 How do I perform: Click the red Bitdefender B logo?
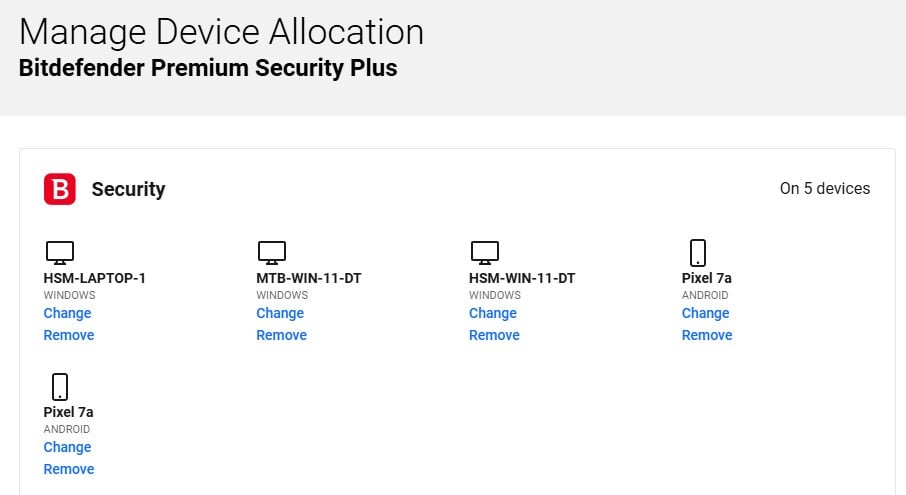tap(60, 189)
